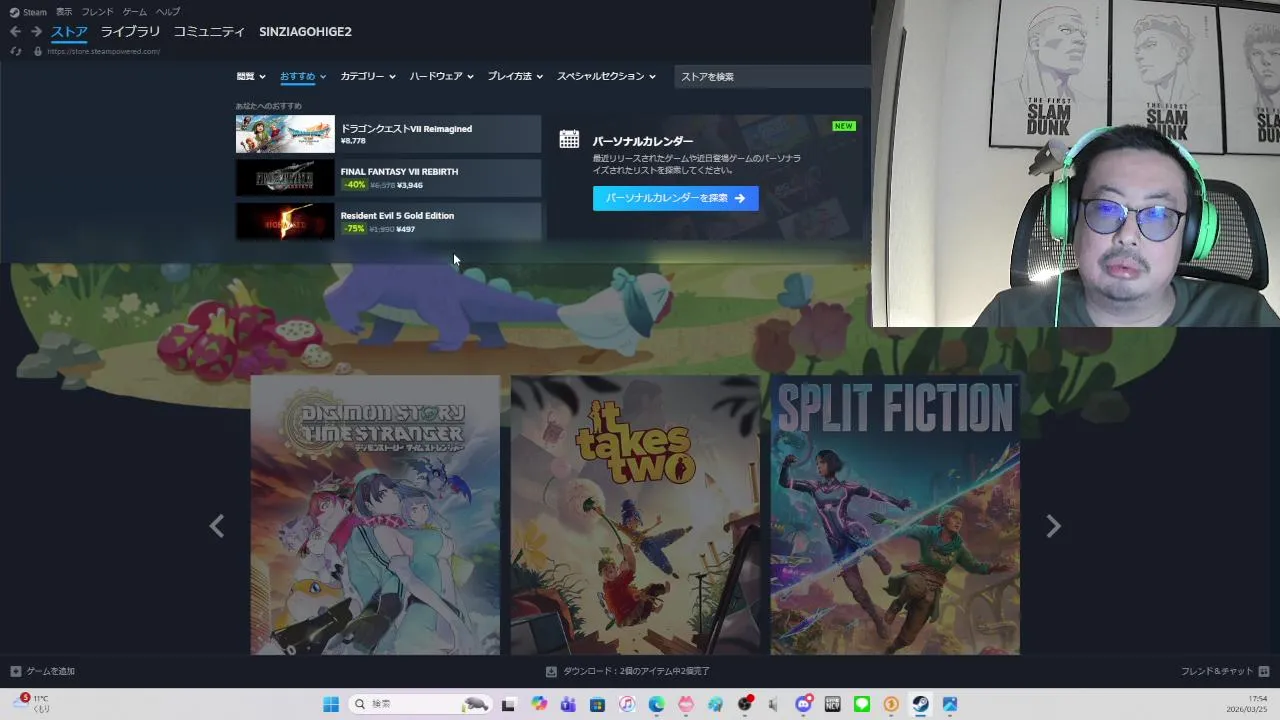Viewport: 1280px width, 720px height.
Task: Click the あなたへのおすすめ label
Action: coord(268,106)
